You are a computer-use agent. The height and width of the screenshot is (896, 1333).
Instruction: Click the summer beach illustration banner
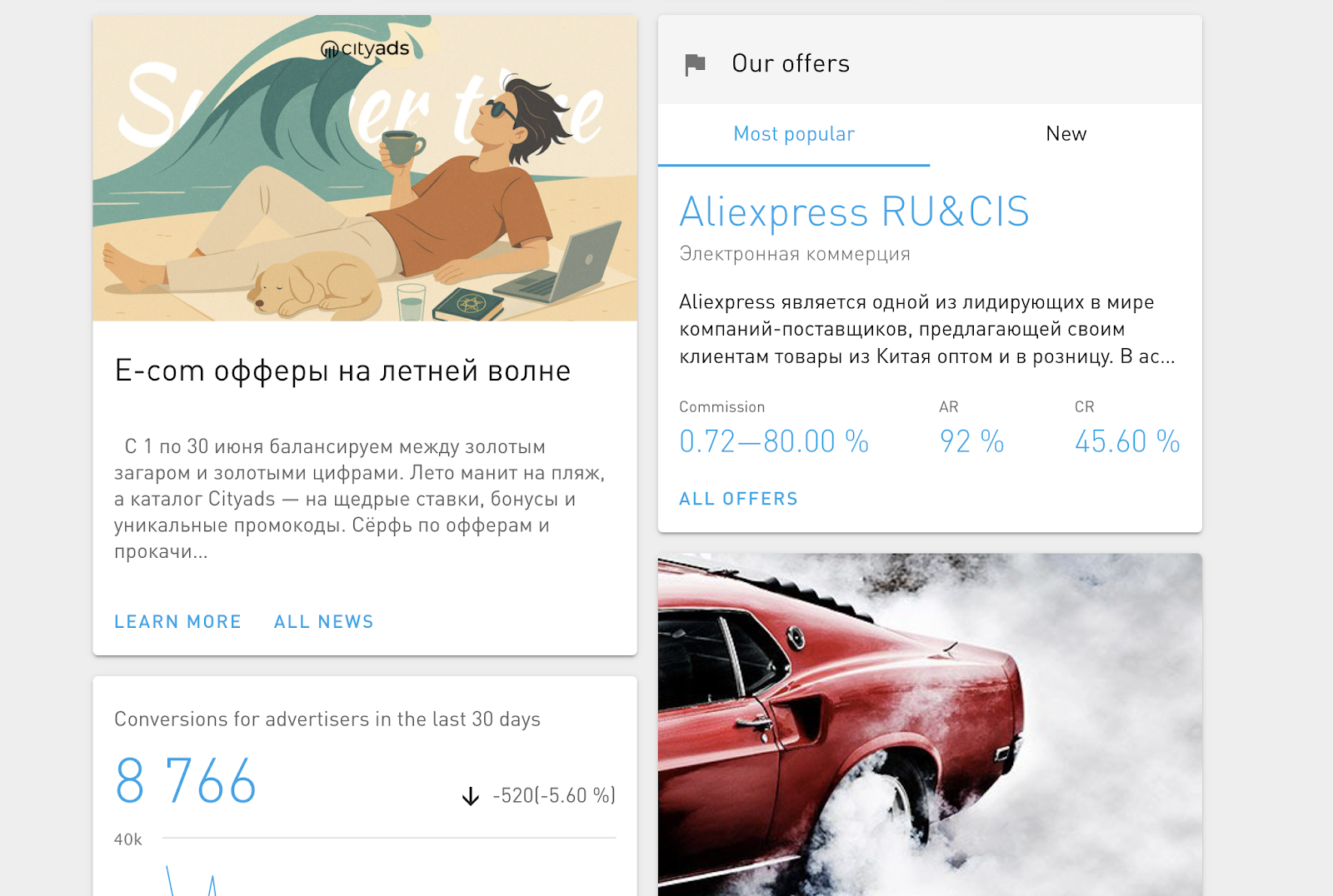tap(365, 168)
